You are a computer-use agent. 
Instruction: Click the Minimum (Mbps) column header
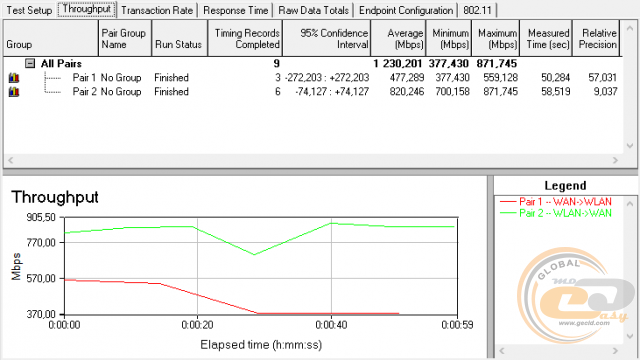449,38
